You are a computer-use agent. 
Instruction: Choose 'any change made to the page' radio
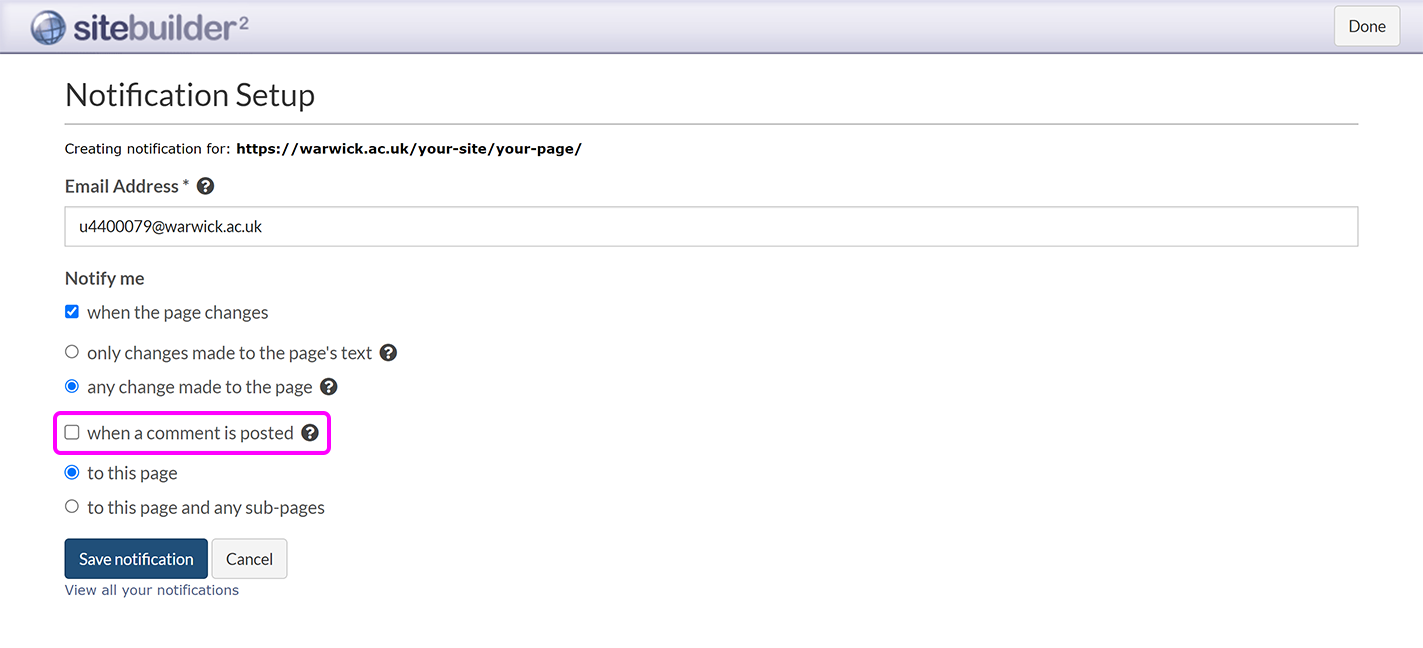[72, 387]
